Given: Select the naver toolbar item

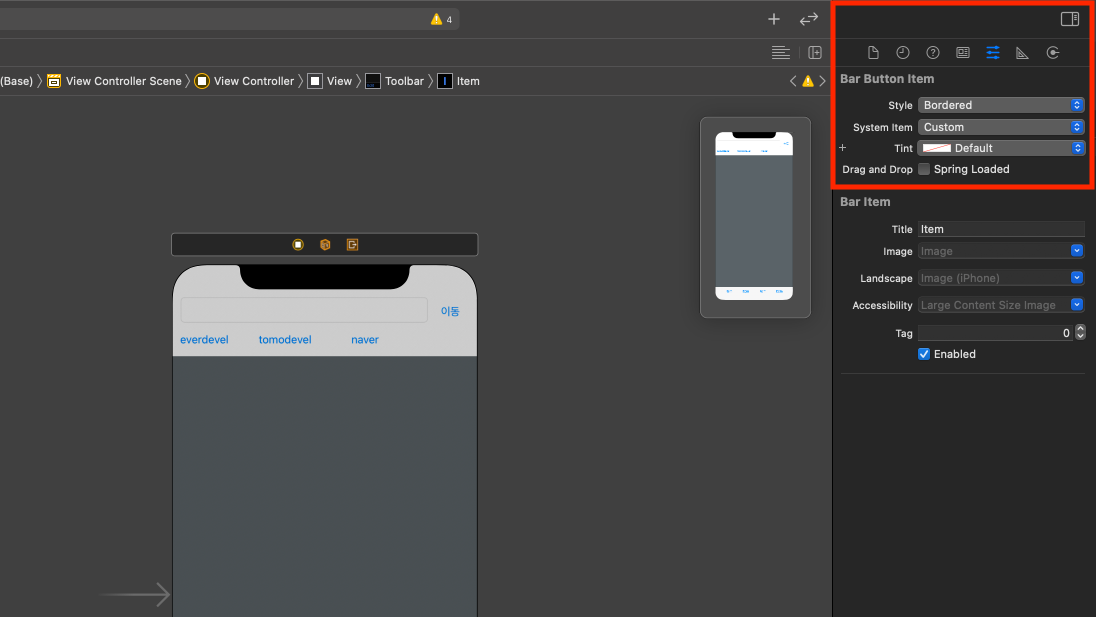Looking at the screenshot, I should tap(365, 340).
